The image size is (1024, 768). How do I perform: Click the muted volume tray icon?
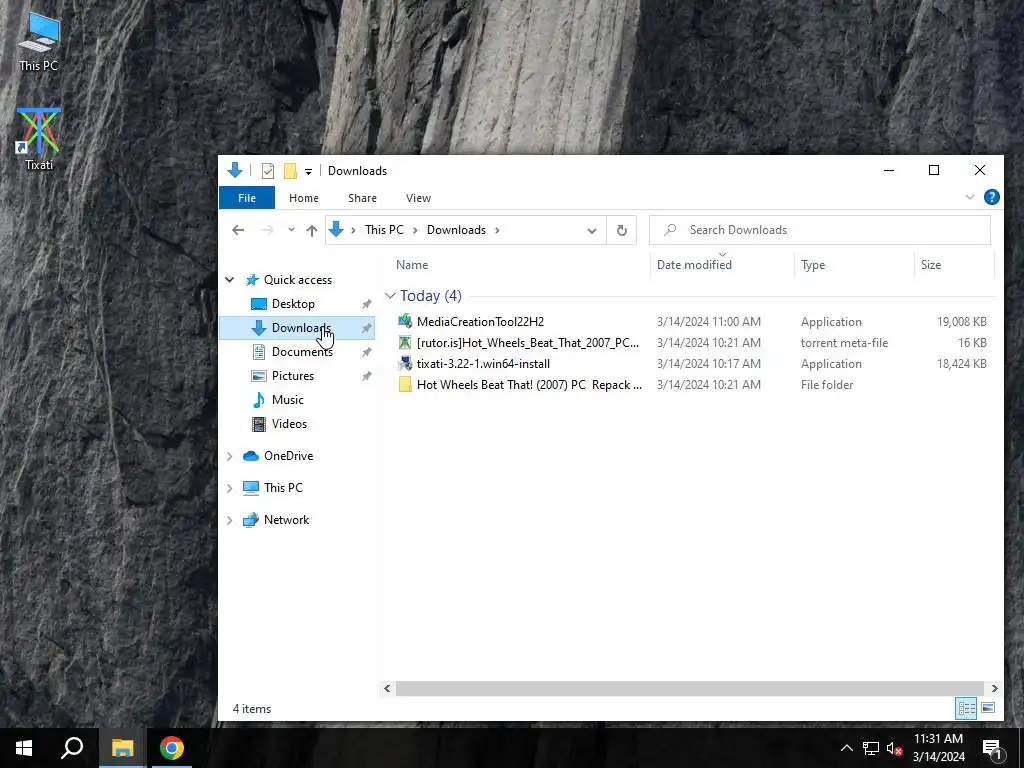click(x=894, y=748)
